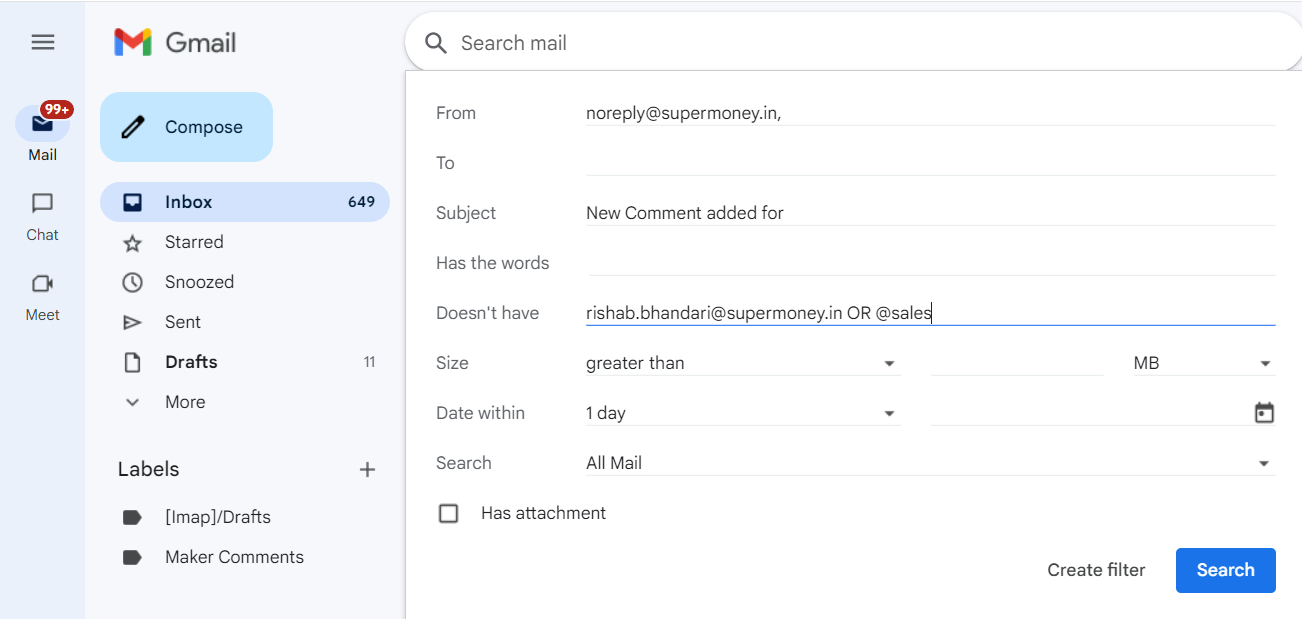Click the Starred star icon

[x=131, y=241]
